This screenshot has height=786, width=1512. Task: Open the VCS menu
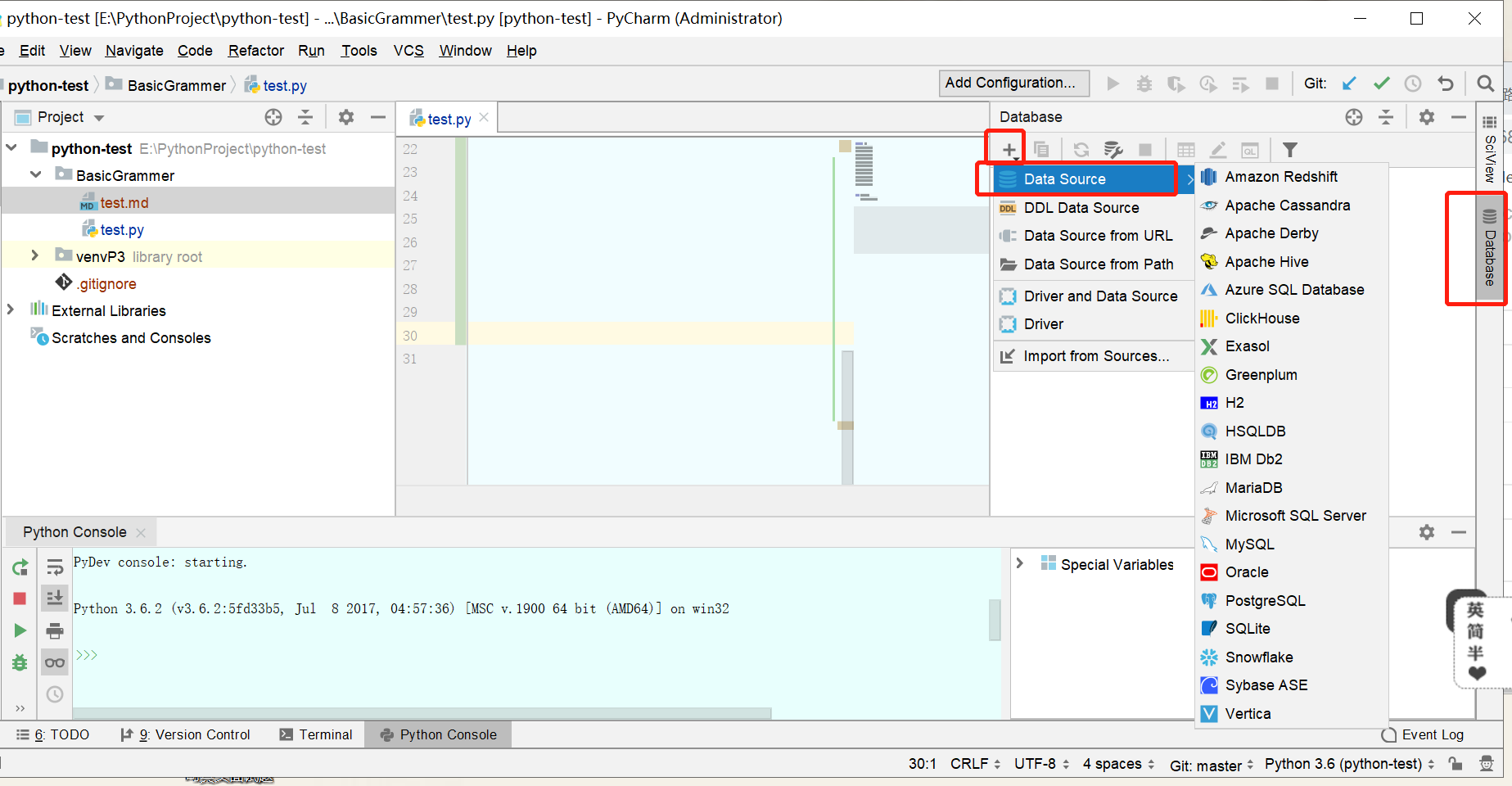coord(408,51)
